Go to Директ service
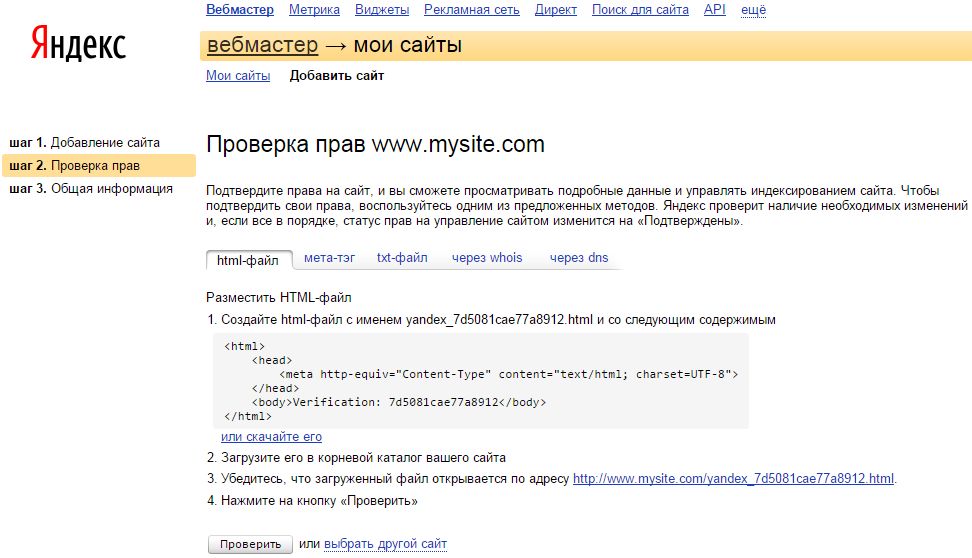Screen dimensions: 972x558 [555, 10]
